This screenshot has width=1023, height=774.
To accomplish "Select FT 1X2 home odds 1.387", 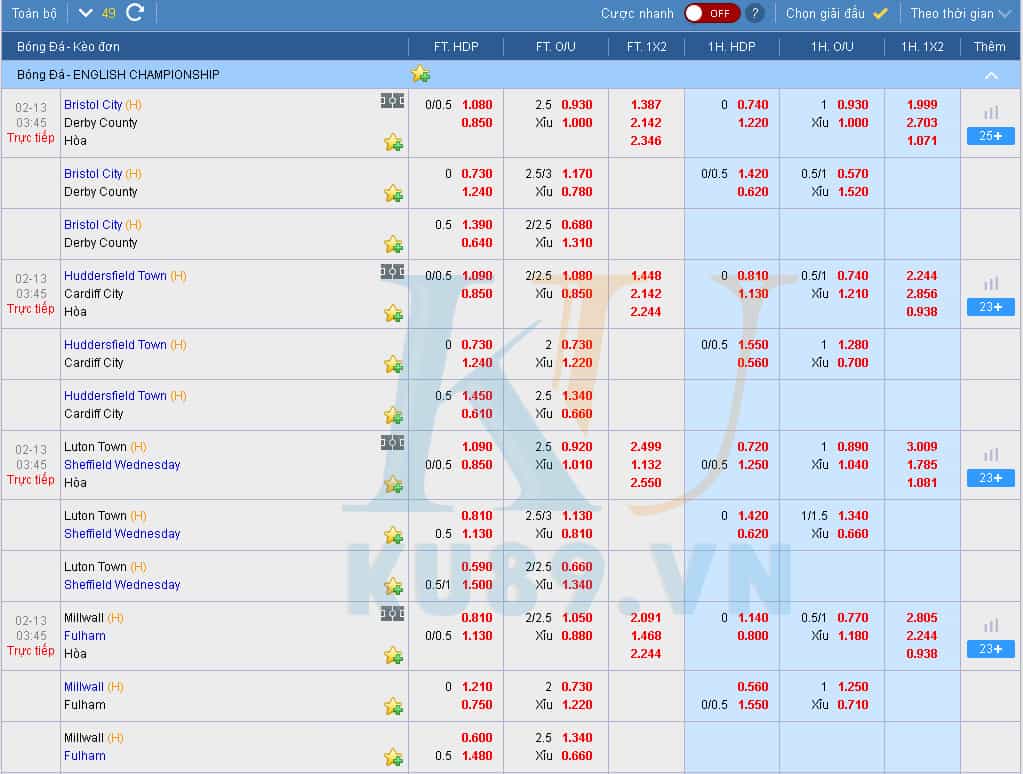I will (646, 104).
